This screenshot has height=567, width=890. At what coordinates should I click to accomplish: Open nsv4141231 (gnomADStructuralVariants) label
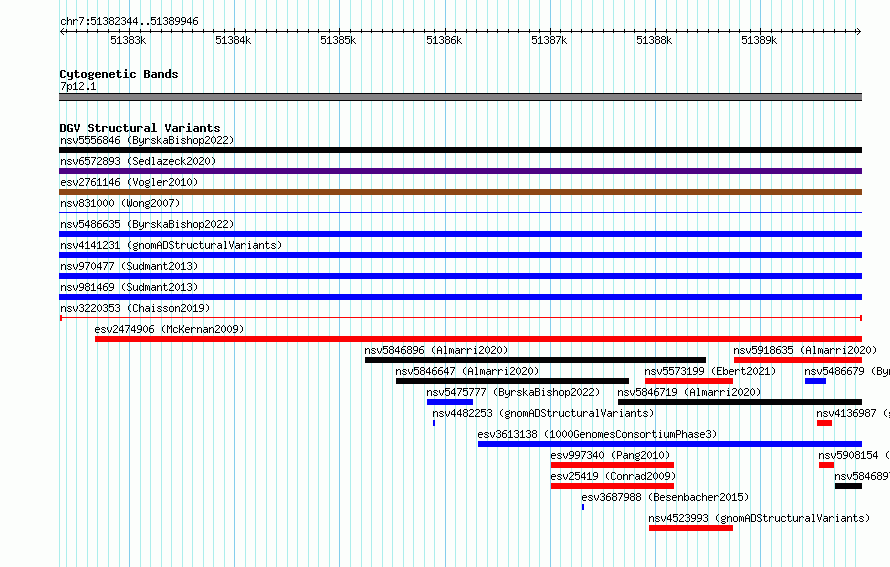[x=171, y=245]
